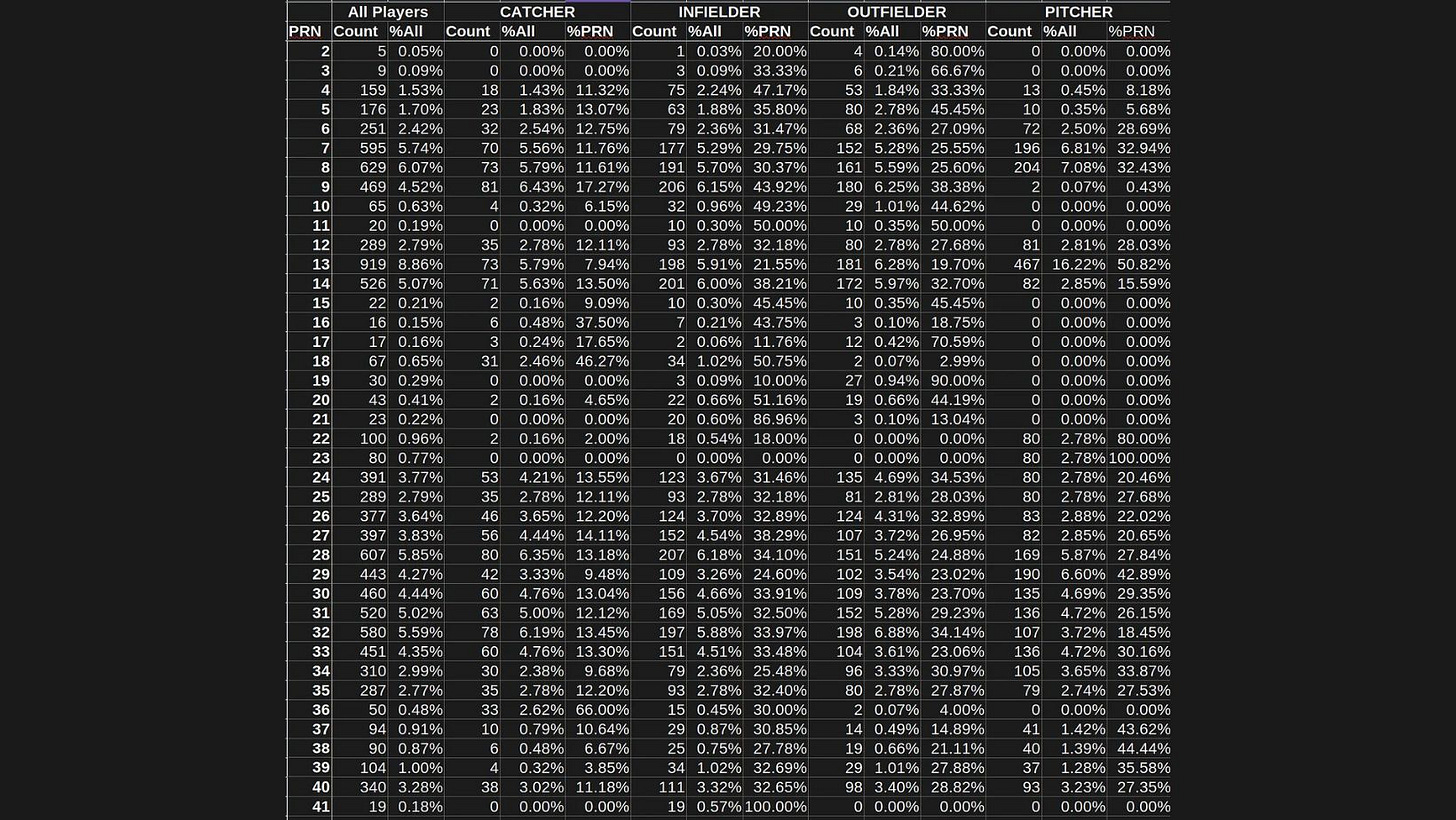The height and width of the screenshot is (820, 1456).
Task: Select the OUTFIELDER group header
Action: (x=897, y=12)
